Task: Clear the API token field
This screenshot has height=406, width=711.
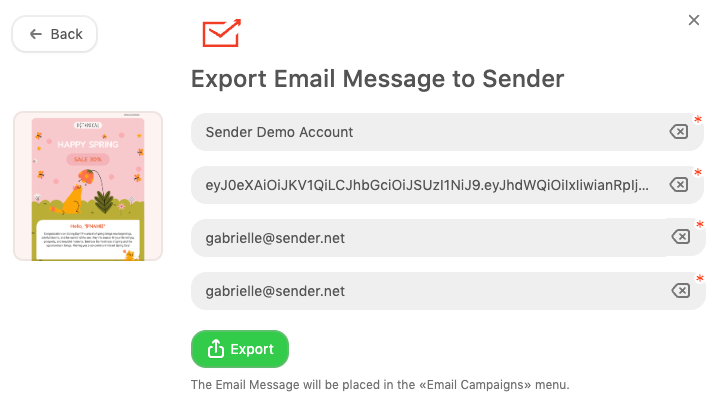Action: (x=679, y=185)
